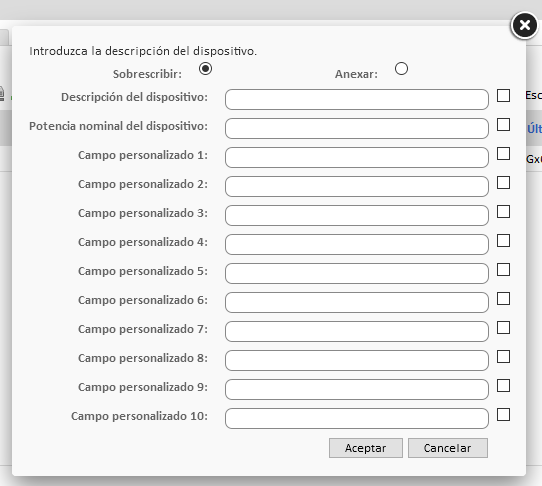Click the Campo personalizado 9 input field
Viewport: 542px width, 486px height.
point(357,390)
